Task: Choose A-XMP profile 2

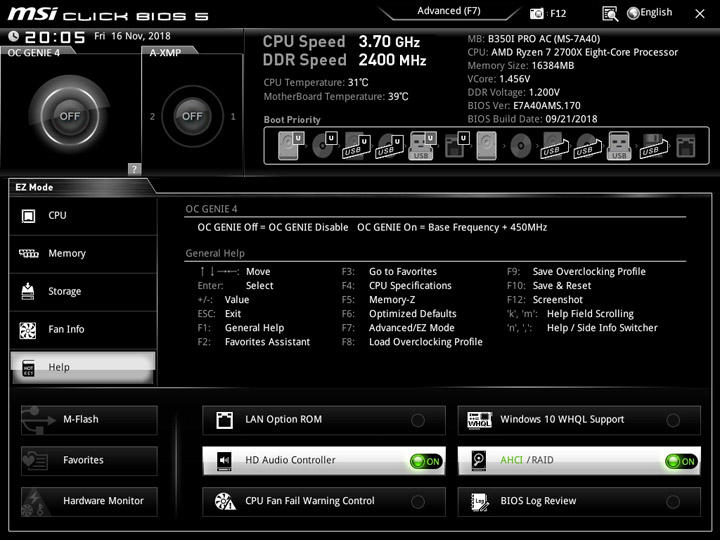Action: click(152, 117)
